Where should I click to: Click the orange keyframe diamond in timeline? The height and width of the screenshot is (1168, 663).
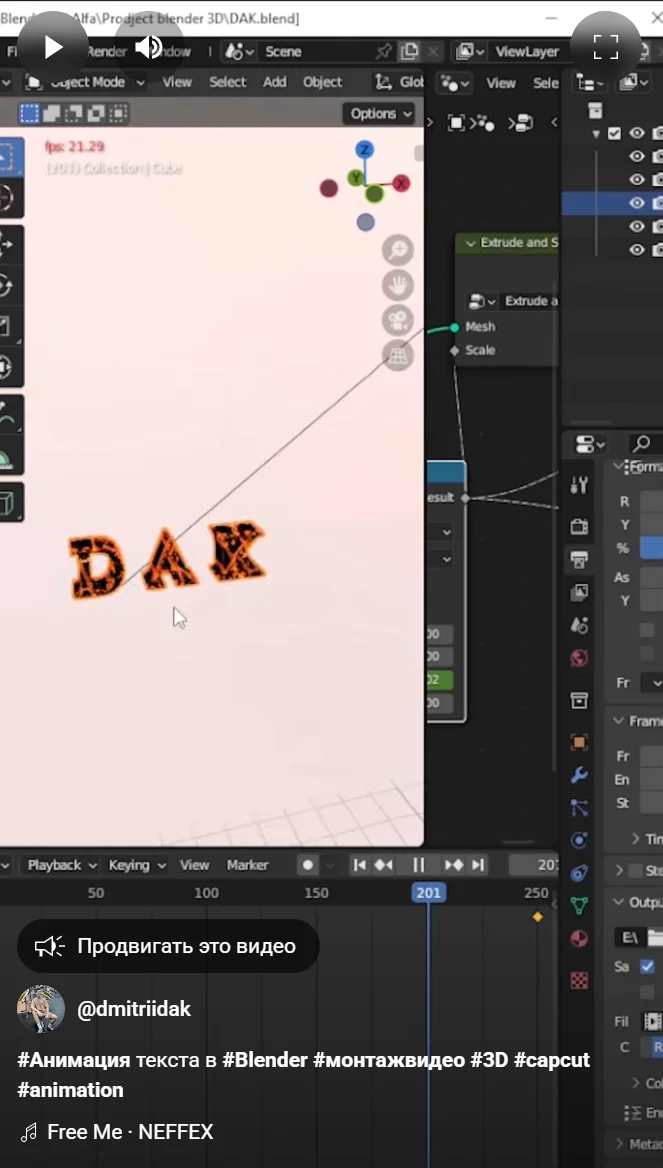tap(538, 917)
